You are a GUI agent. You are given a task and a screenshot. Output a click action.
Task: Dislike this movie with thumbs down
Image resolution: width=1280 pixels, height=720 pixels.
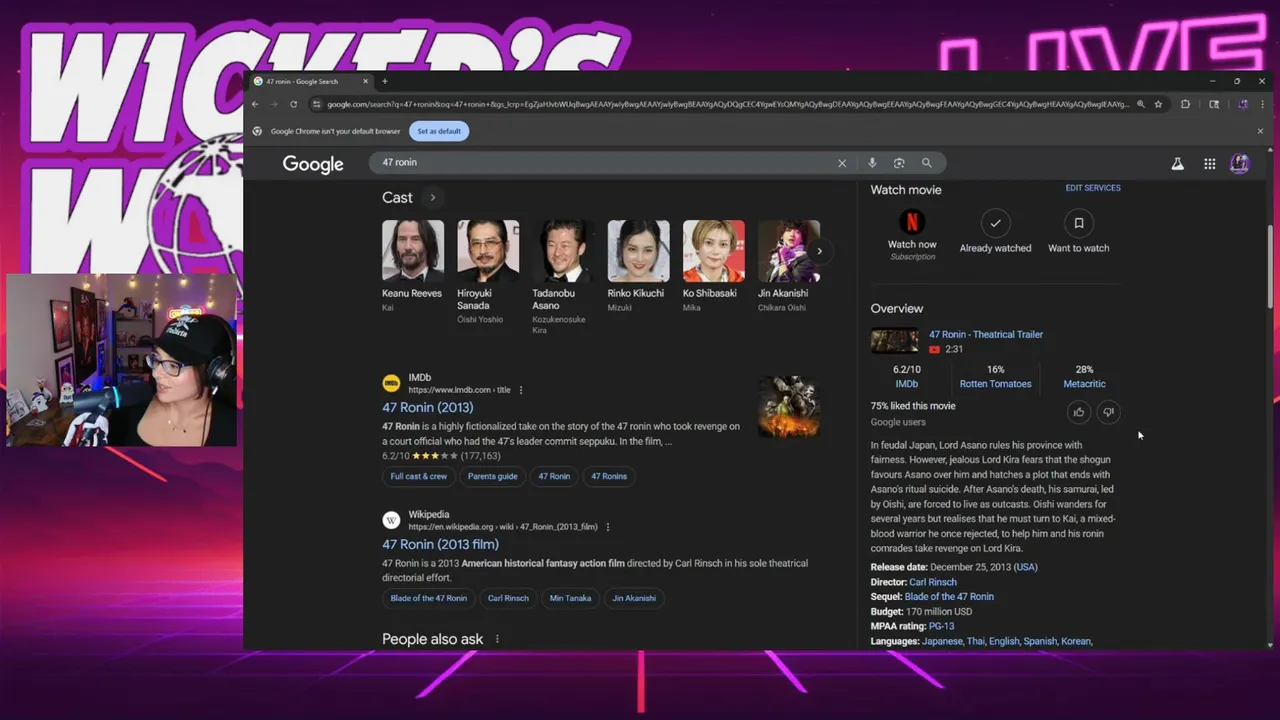tap(1108, 412)
